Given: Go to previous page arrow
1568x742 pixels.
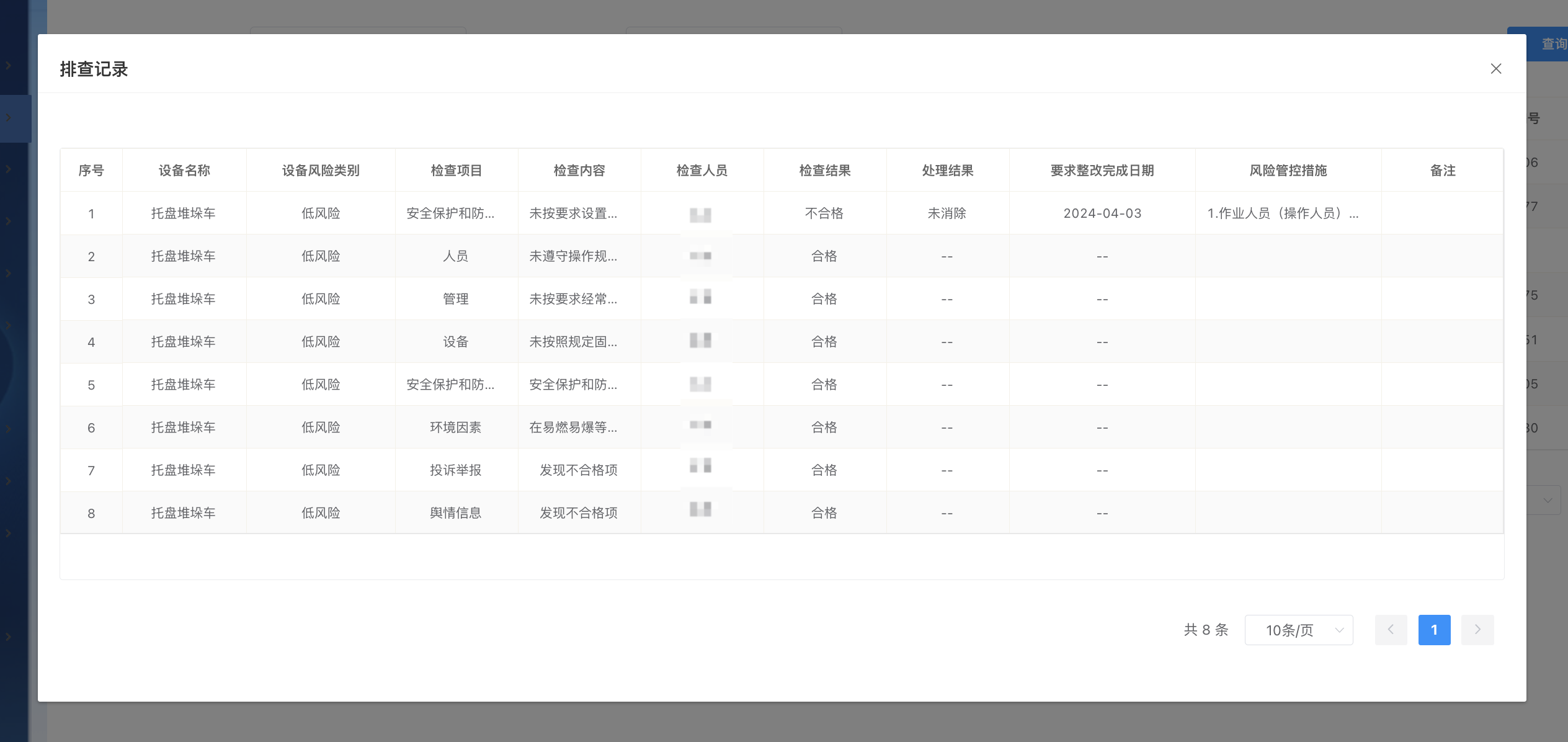Looking at the screenshot, I should [1391, 630].
